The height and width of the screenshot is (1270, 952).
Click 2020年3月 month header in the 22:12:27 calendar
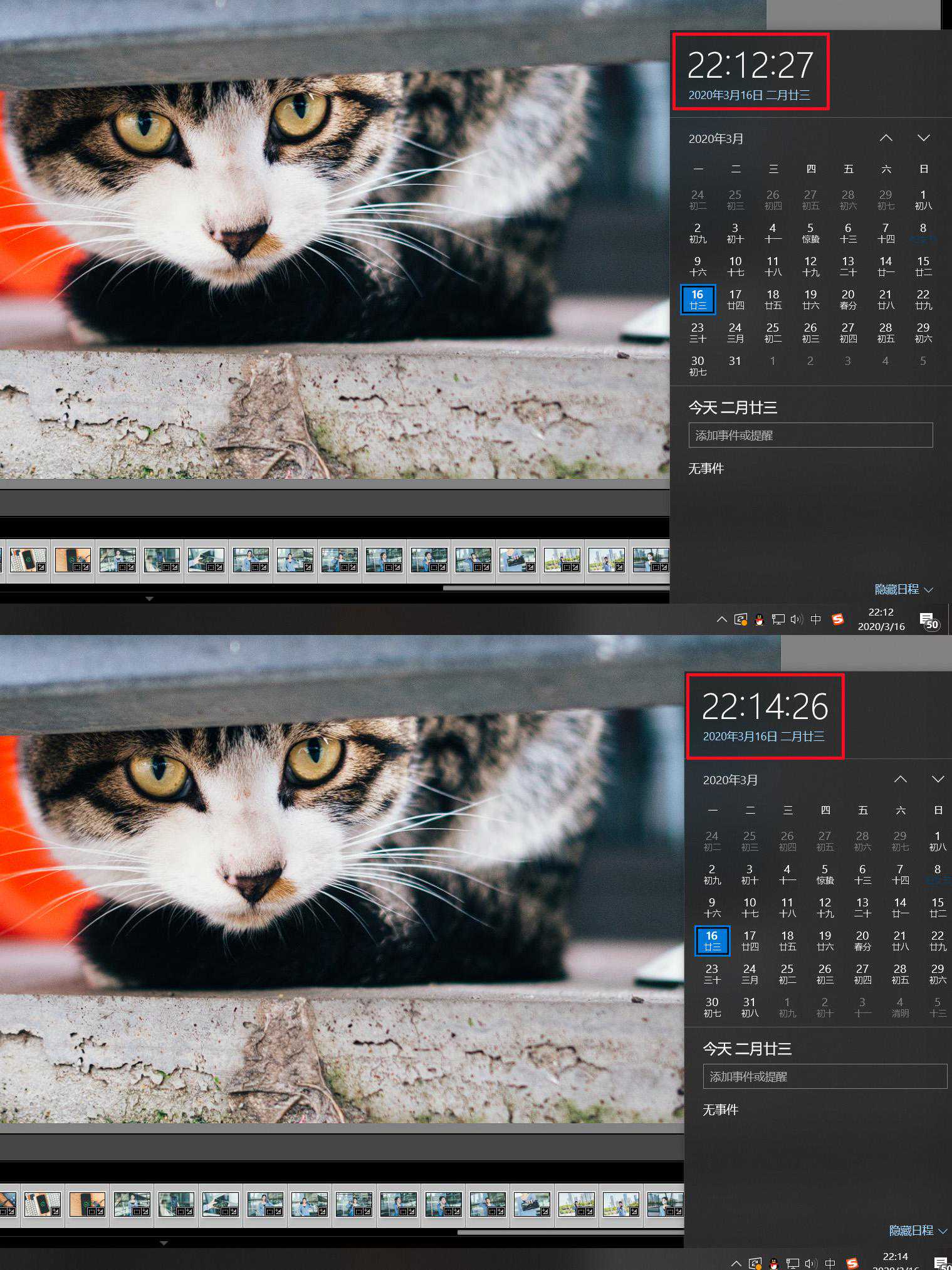point(716,139)
